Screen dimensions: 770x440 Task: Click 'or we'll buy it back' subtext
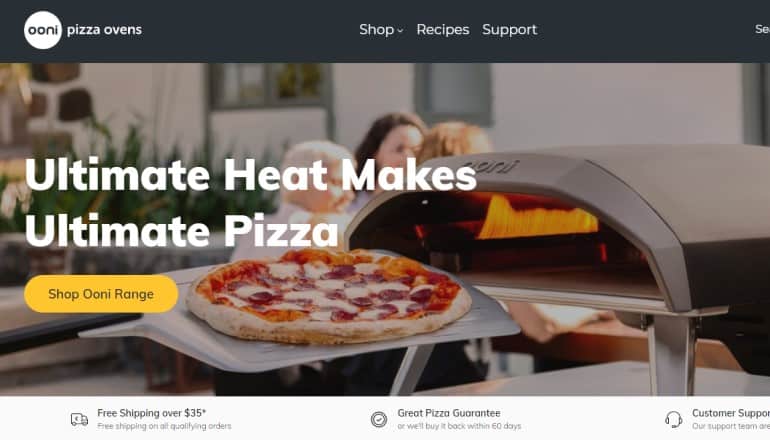[459, 426]
